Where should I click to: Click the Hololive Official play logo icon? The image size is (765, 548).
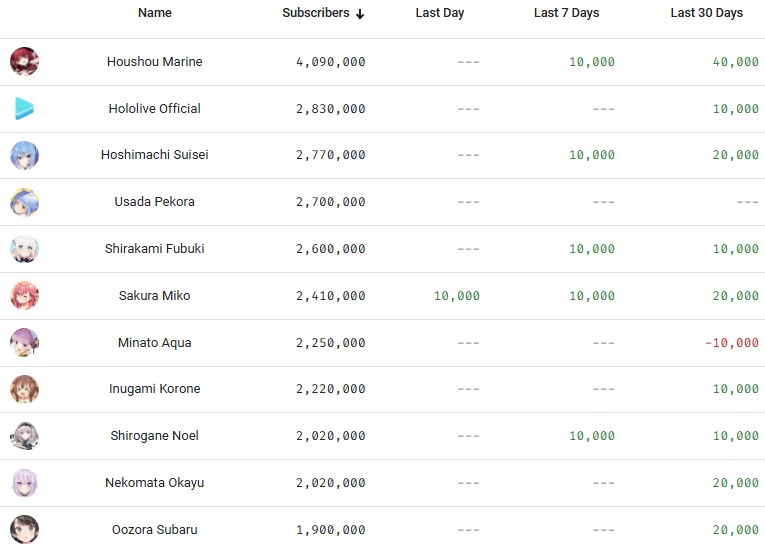[24, 109]
